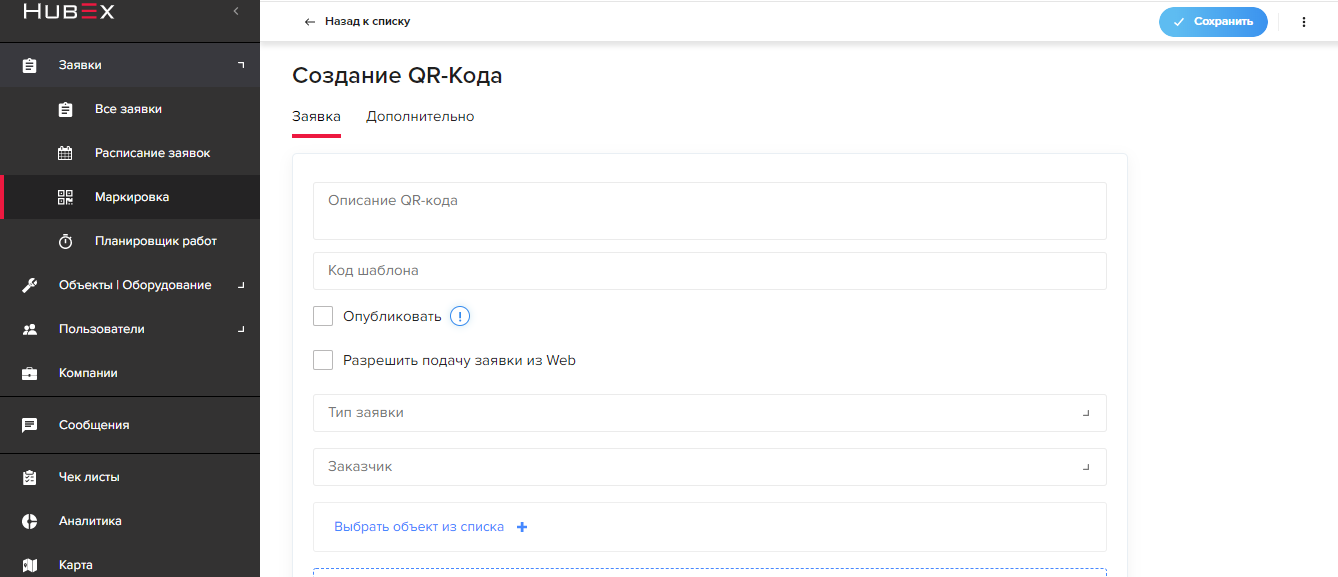Click the briefcase icon for Компании
1338x577 pixels.
point(30,373)
